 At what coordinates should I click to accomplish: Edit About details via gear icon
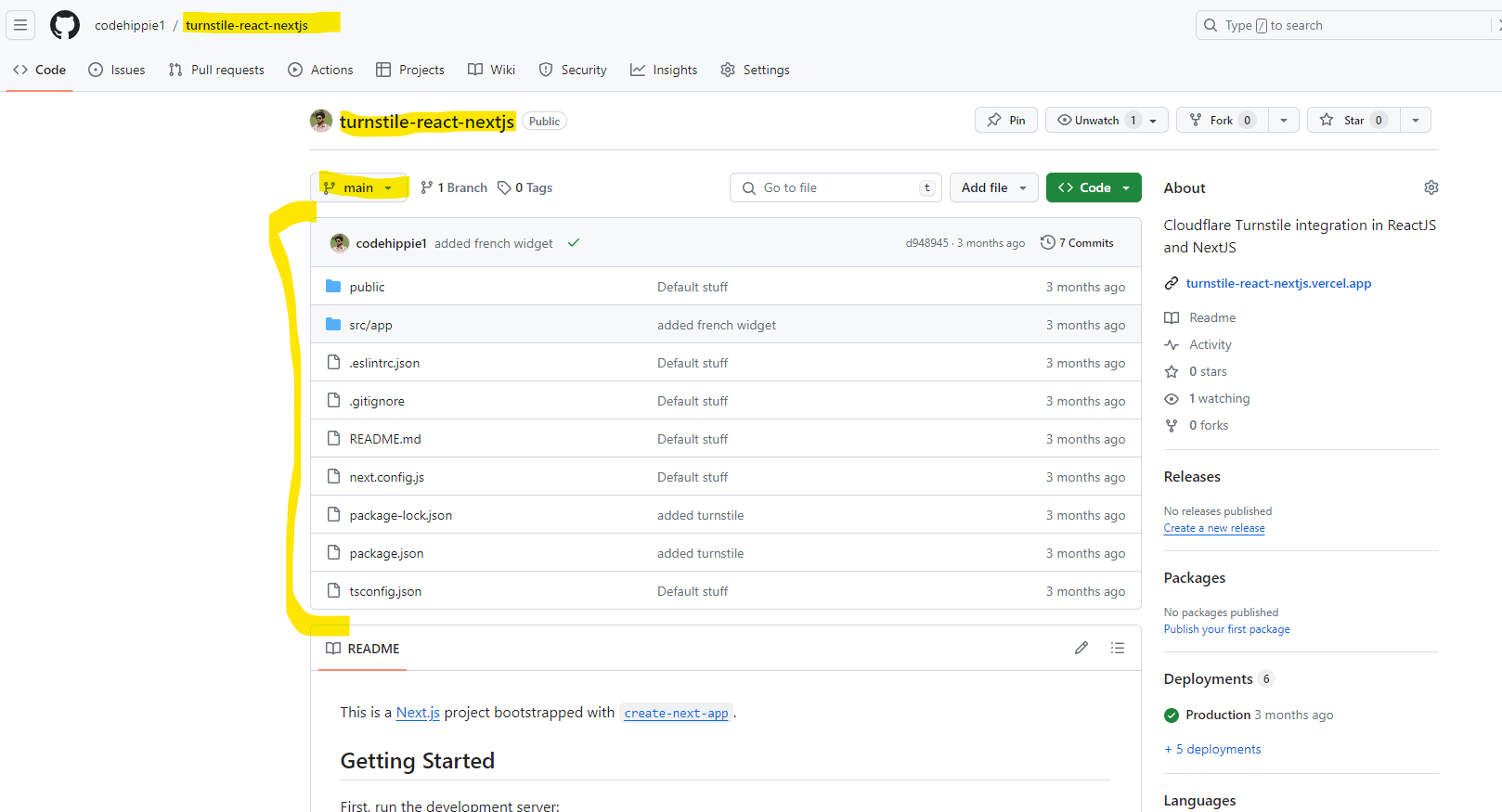point(1431,187)
